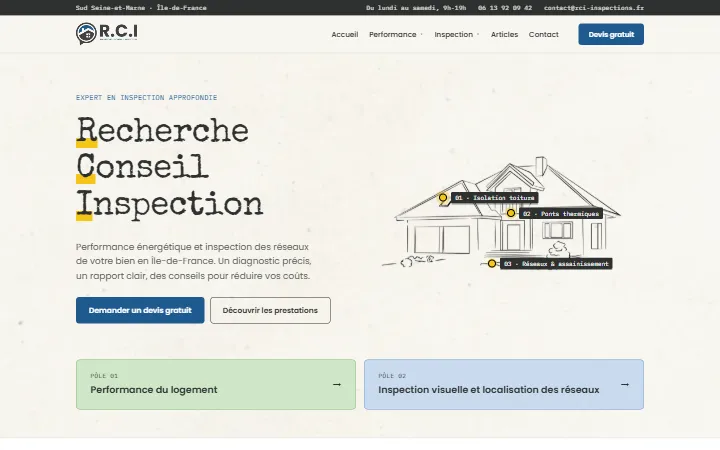Click the Du lundi au samedi hours text
The image size is (720, 450).
coord(416,8)
